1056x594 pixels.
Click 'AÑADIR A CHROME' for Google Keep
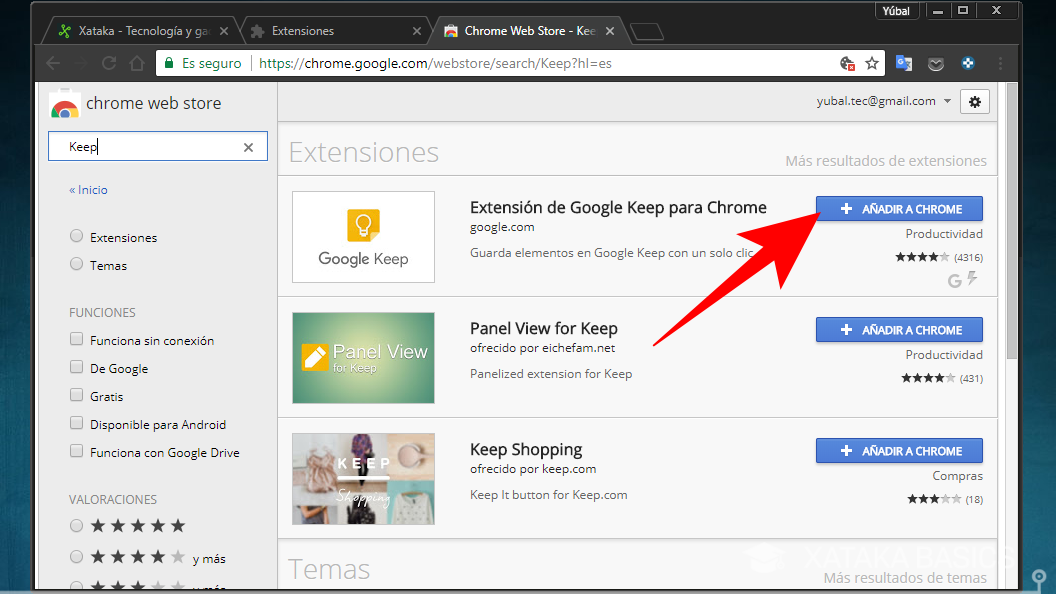[x=898, y=208]
